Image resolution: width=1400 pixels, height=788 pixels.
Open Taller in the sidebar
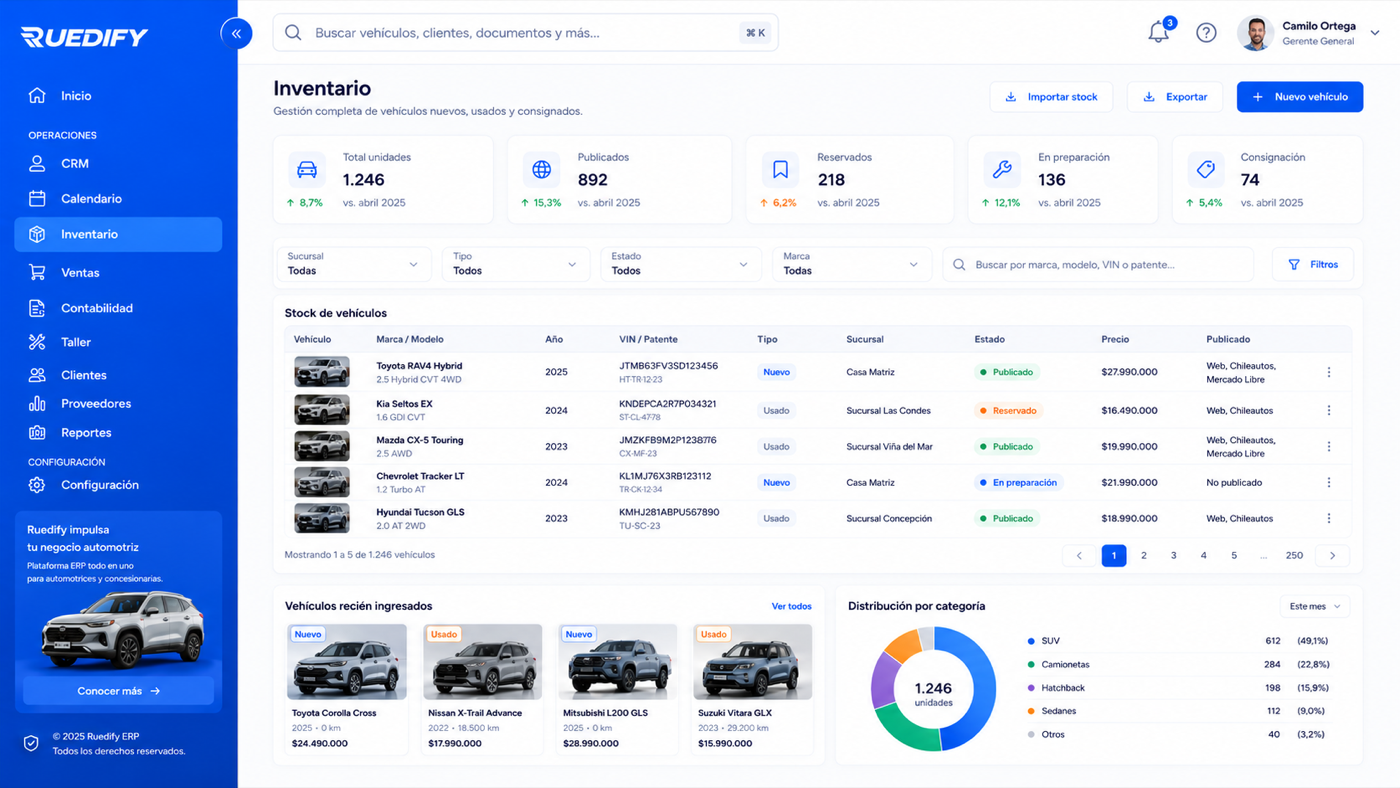click(x=118, y=342)
